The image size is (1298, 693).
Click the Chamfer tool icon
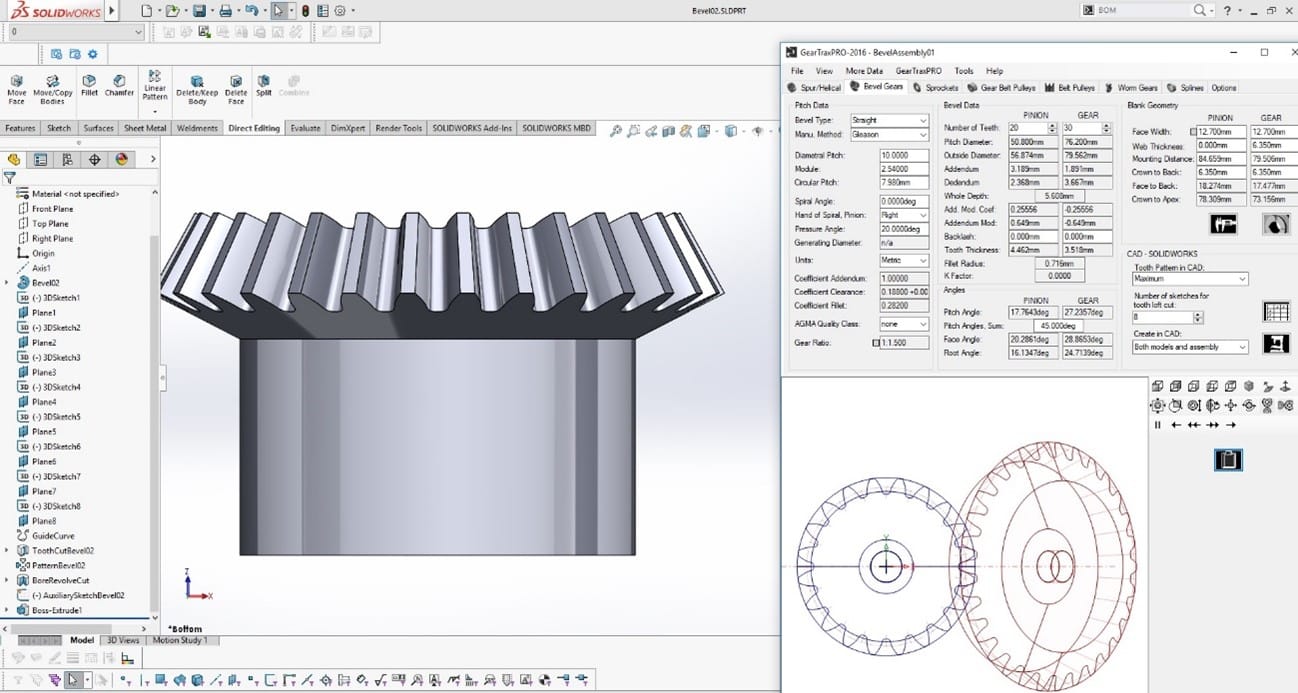119,86
